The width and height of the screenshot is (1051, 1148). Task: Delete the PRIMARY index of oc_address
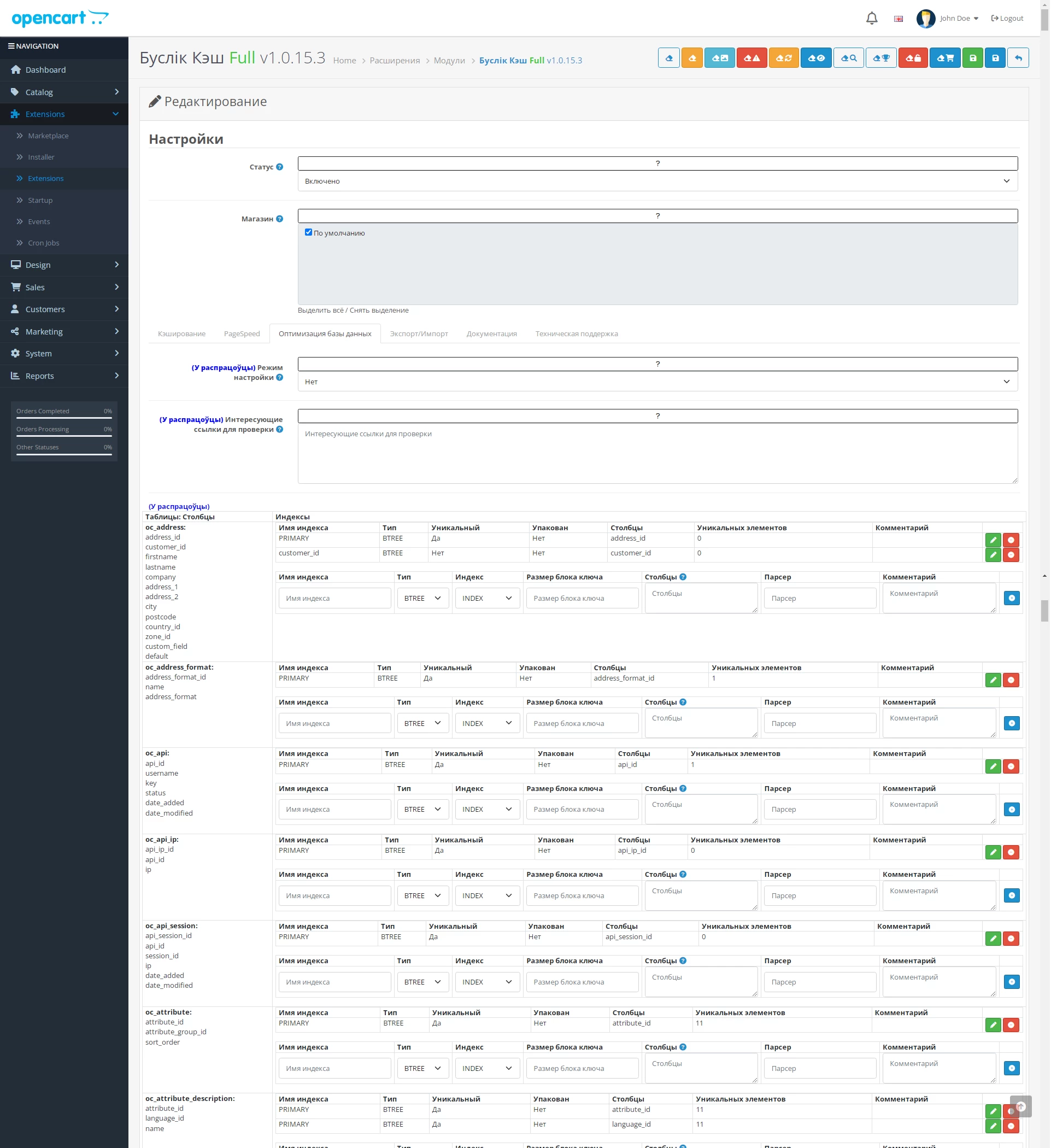[x=1012, y=540]
